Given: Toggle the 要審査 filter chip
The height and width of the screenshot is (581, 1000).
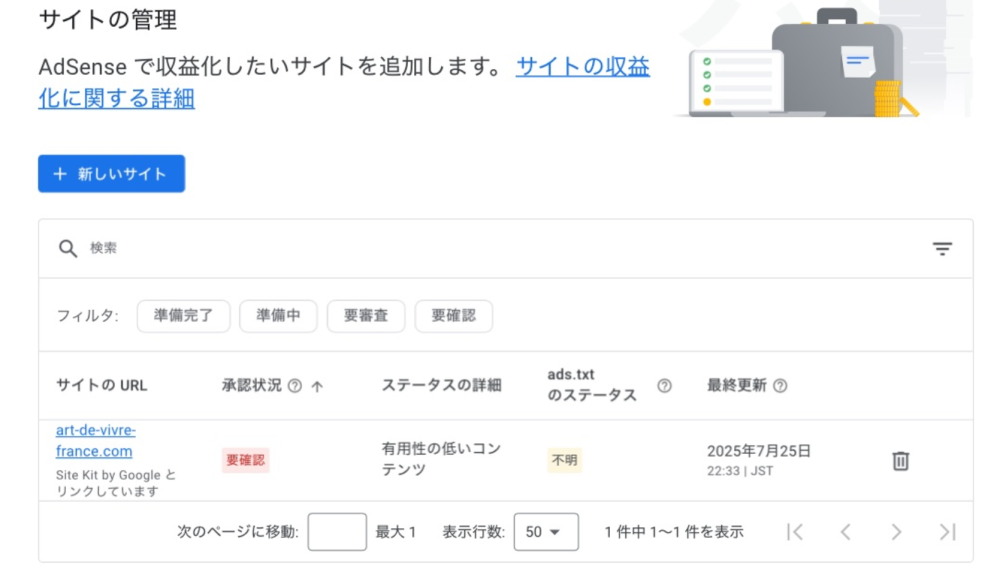Looking at the screenshot, I should 366,316.
